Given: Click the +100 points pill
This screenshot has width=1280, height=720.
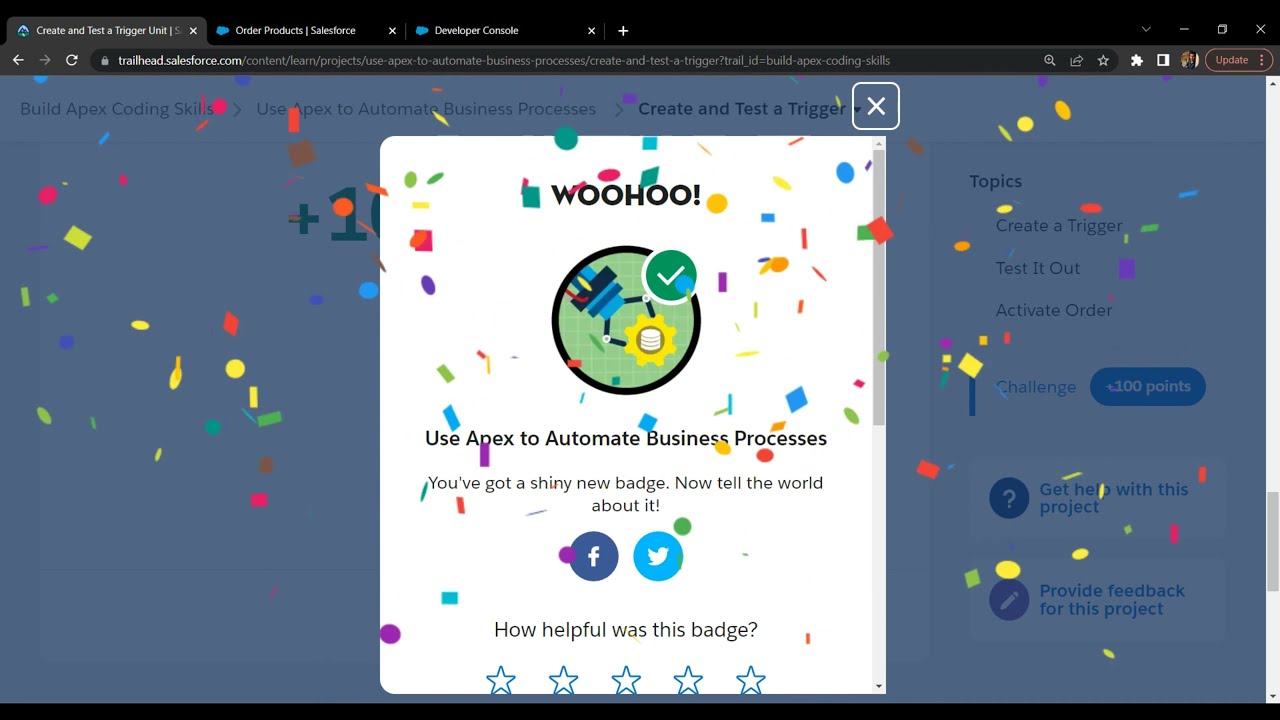Looking at the screenshot, I should point(1148,386).
